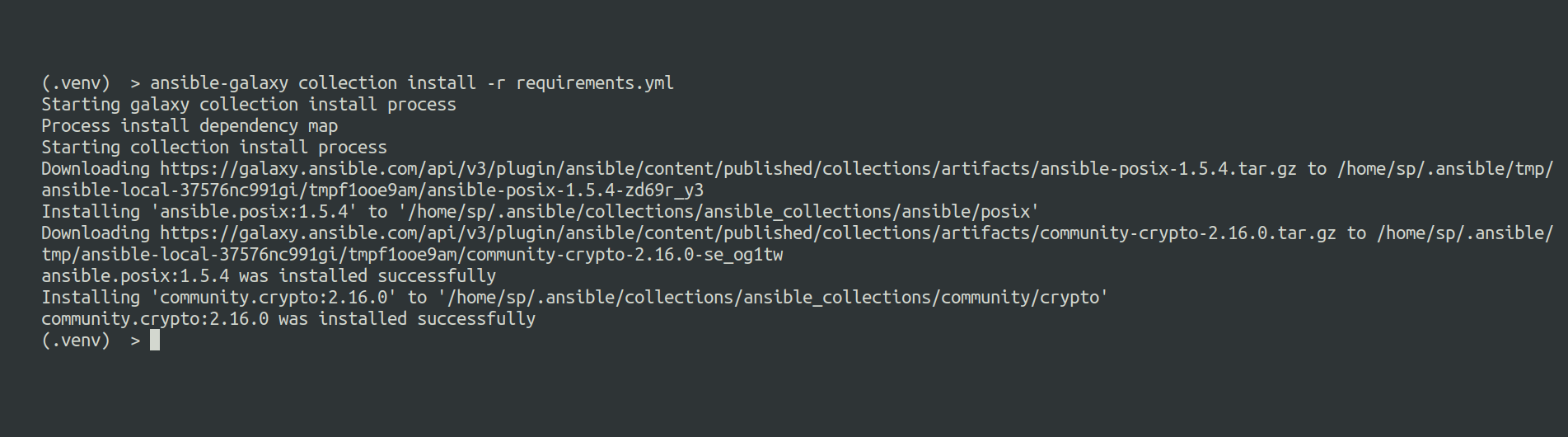The height and width of the screenshot is (437, 1568).
Task: Click the (.venv) label on the first command line
Action: [75, 83]
